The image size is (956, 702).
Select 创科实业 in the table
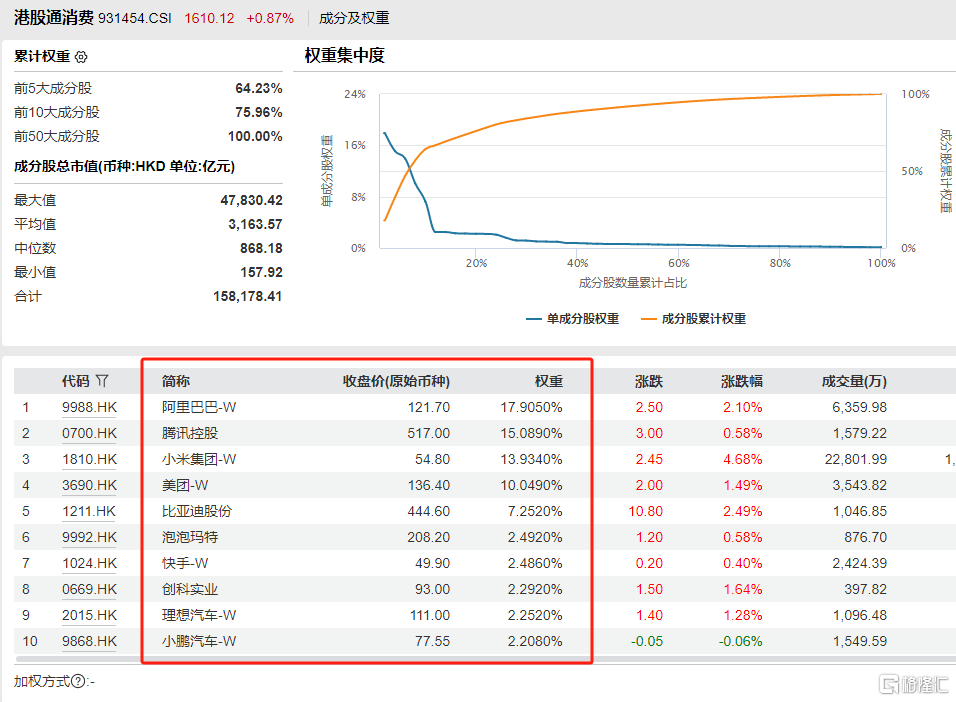click(x=190, y=590)
